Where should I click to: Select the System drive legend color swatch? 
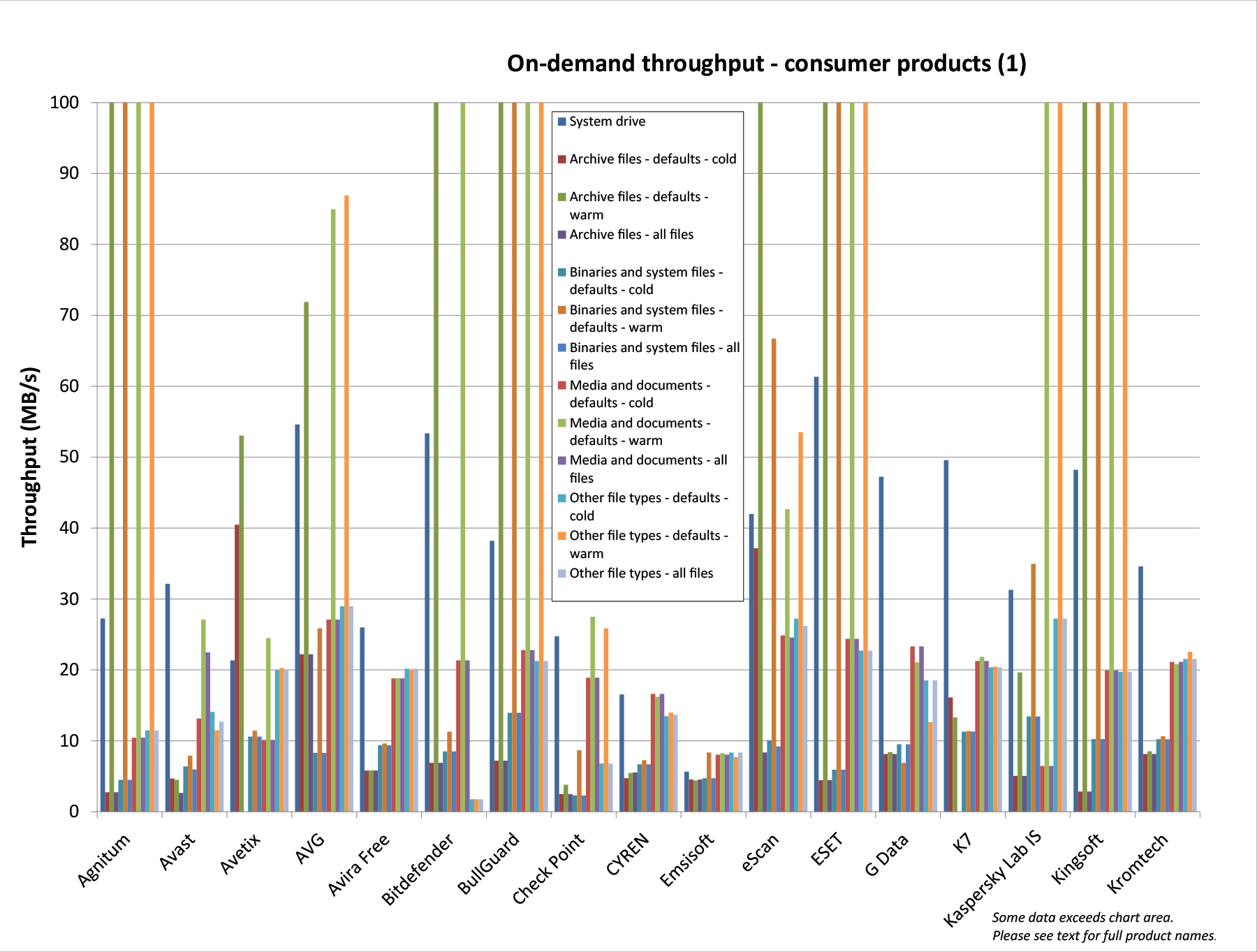[561, 122]
